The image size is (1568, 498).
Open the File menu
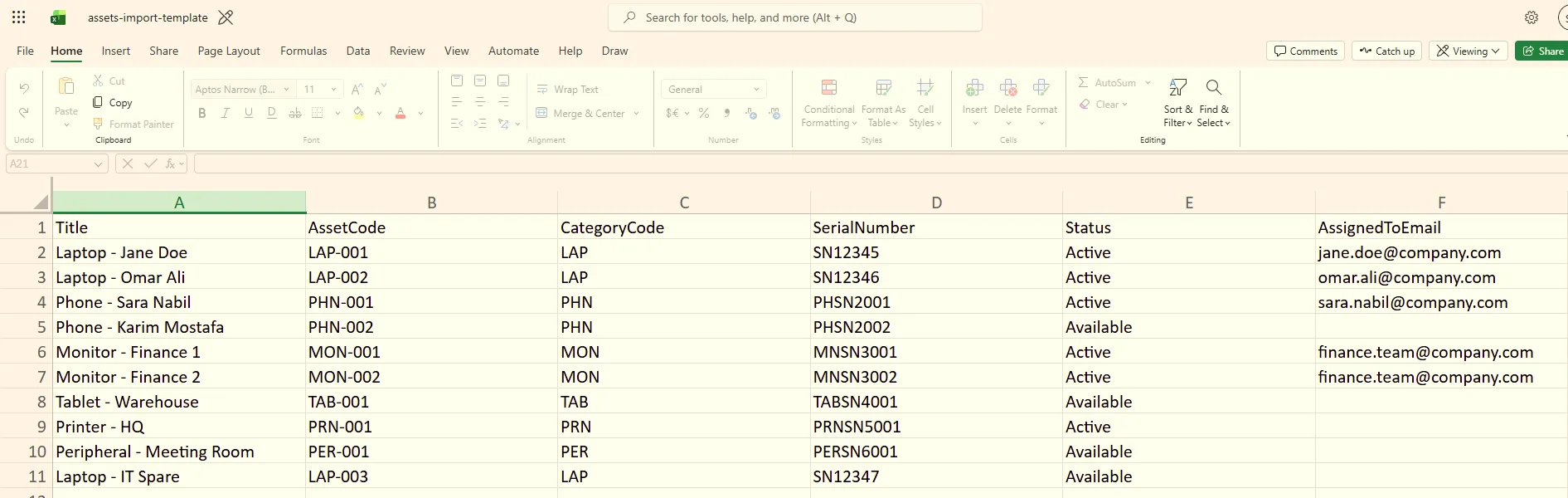tap(26, 51)
